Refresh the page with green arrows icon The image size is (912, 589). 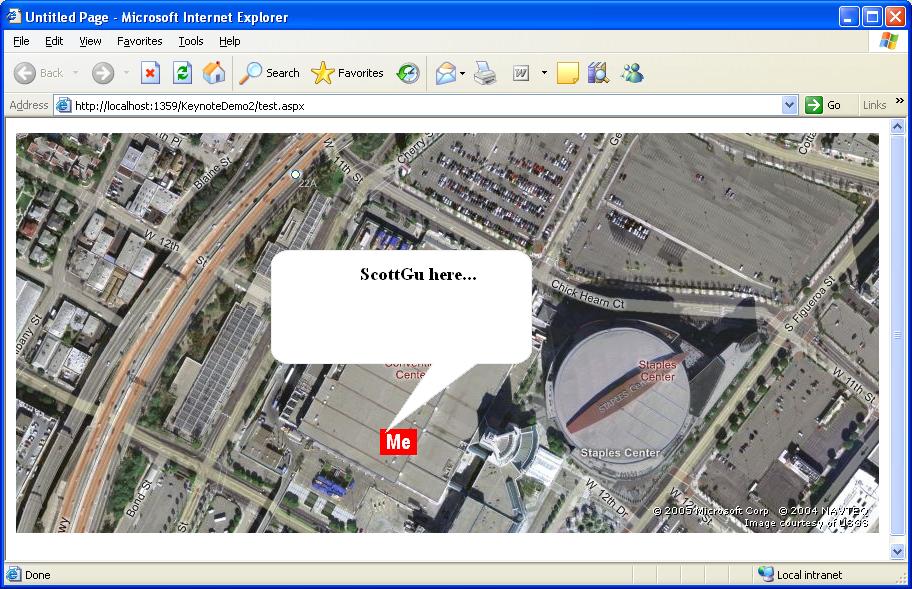[x=182, y=73]
